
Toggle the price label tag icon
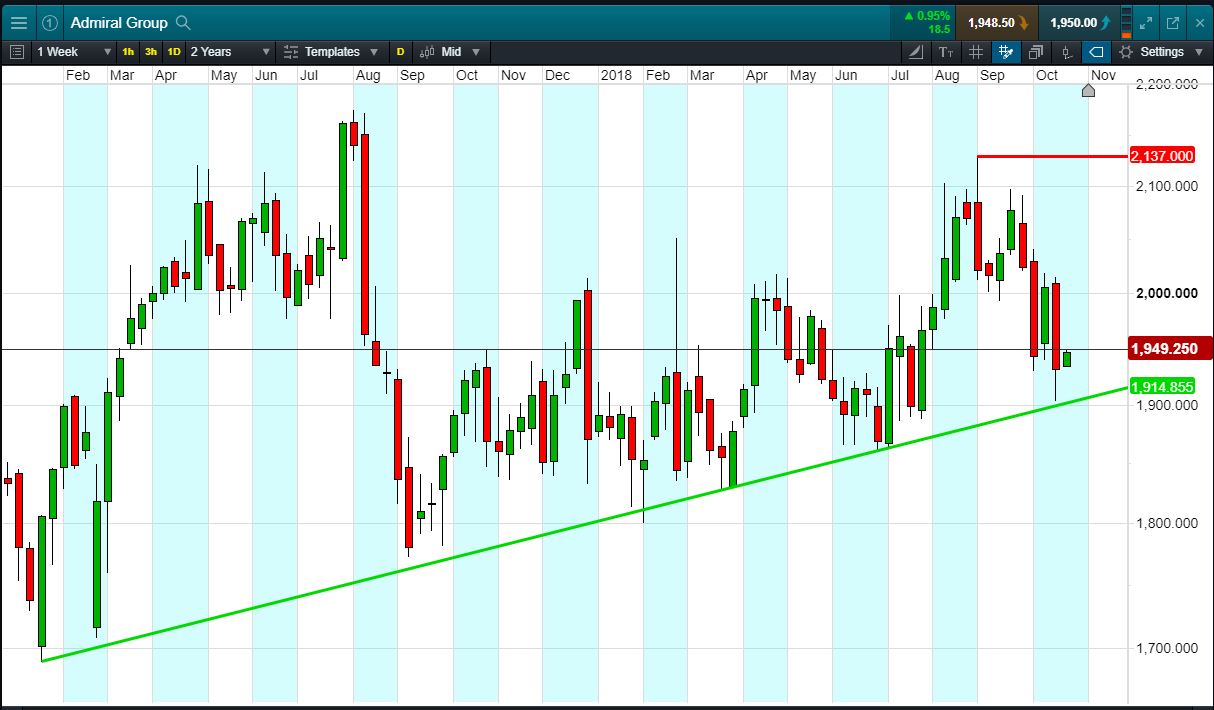pyautogui.click(x=1096, y=52)
